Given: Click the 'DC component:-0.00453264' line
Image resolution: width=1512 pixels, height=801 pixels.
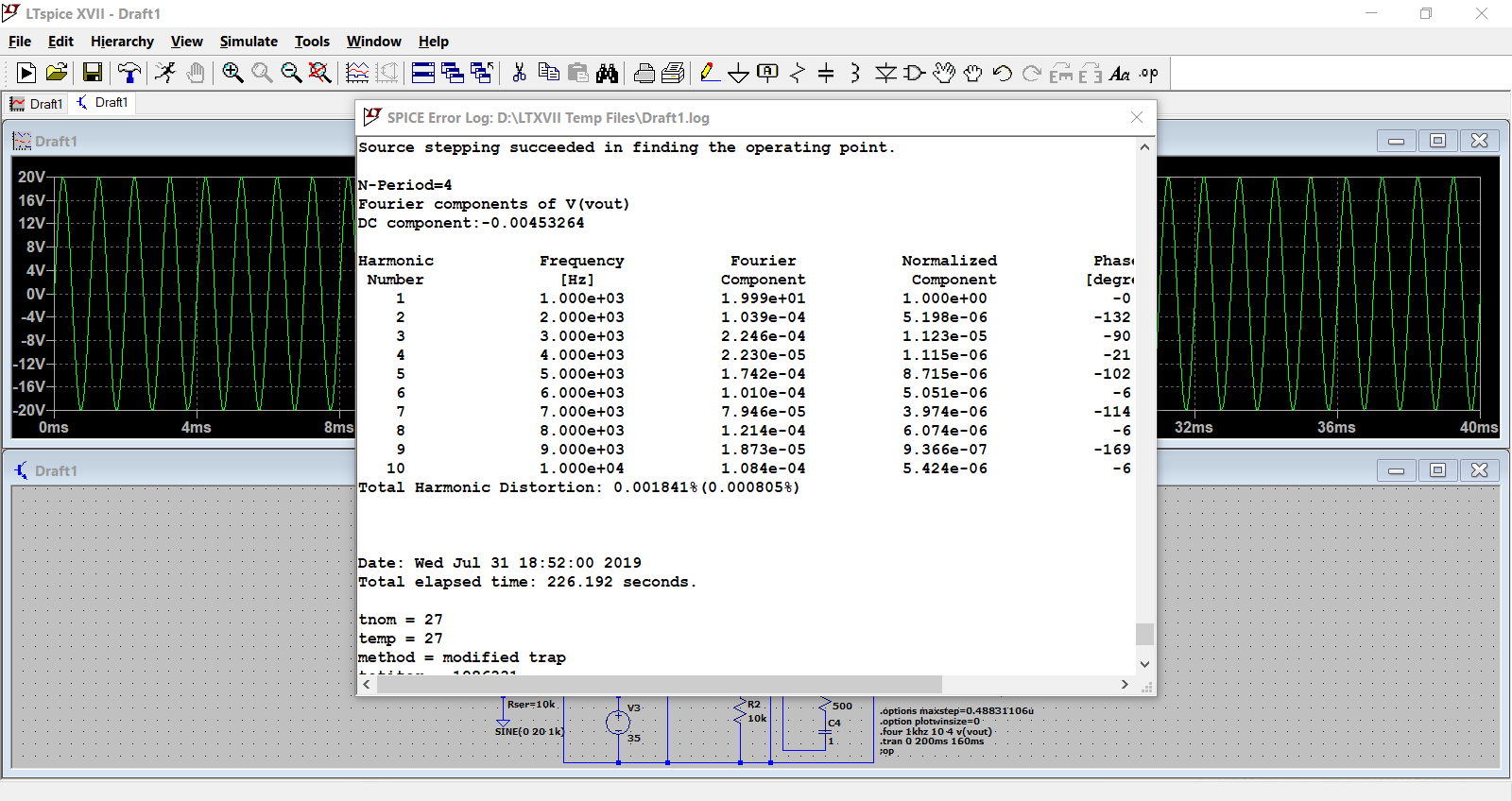Looking at the screenshot, I should click(471, 223).
